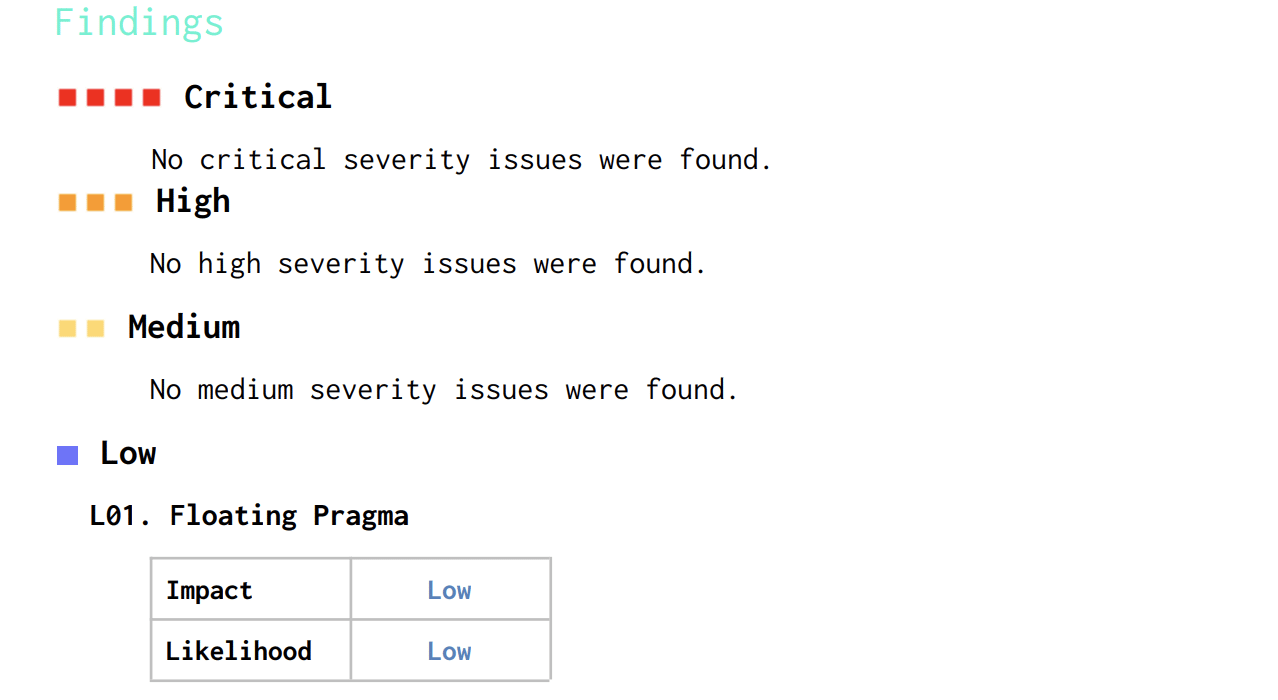This screenshot has height=700, width=1278.
Task: Click the Impact label cell
Action: tap(251, 589)
